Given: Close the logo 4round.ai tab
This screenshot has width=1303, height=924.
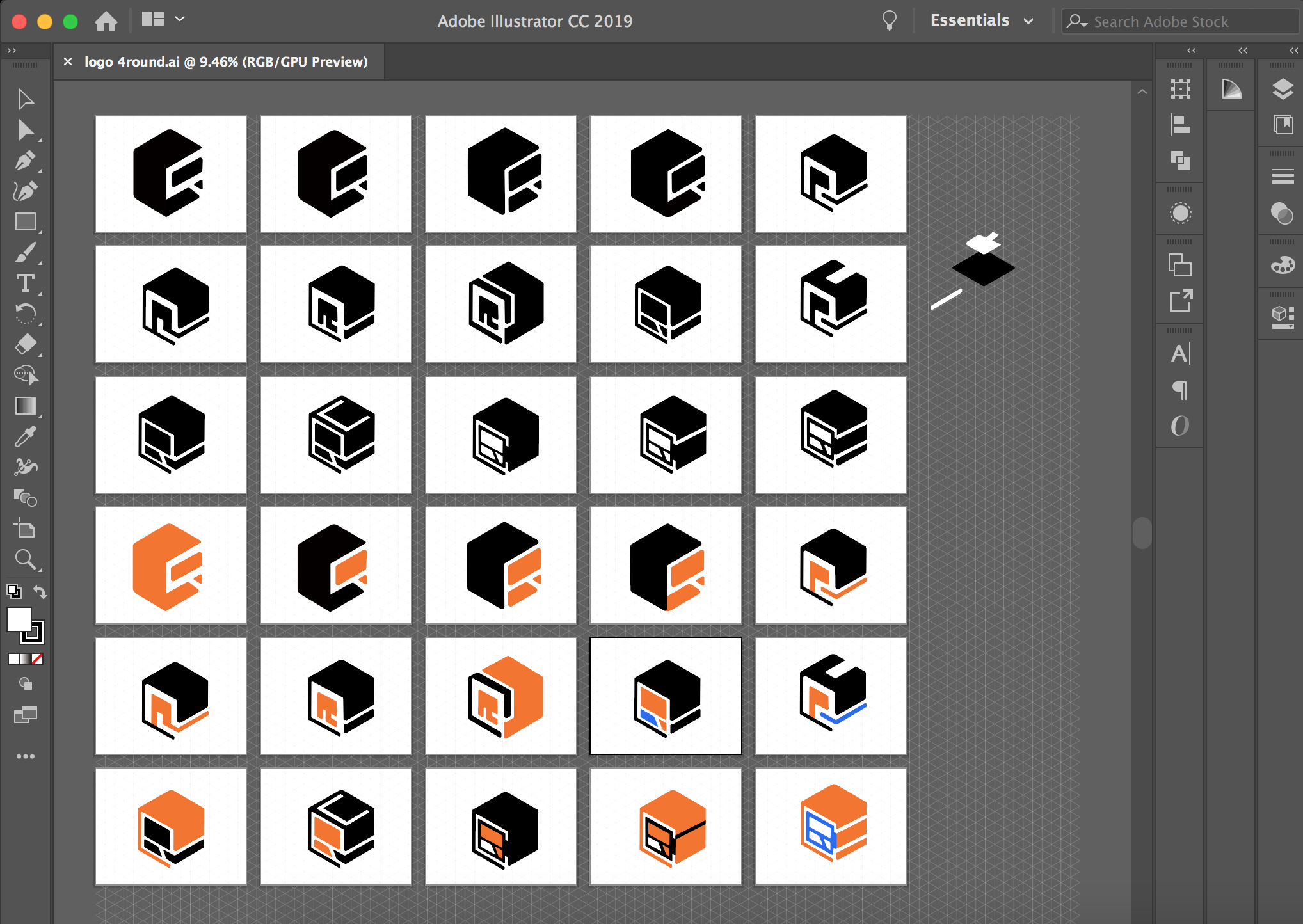Looking at the screenshot, I should (x=68, y=62).
